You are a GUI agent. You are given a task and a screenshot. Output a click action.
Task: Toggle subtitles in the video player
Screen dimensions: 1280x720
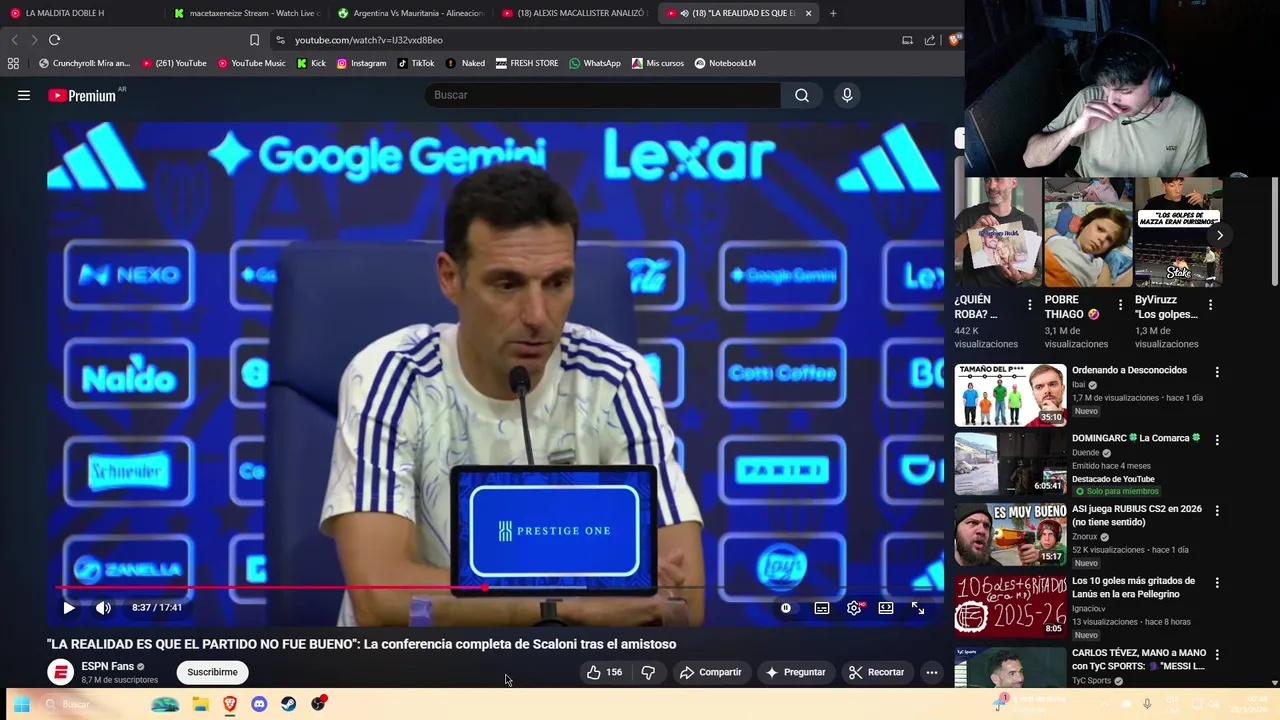822,608
